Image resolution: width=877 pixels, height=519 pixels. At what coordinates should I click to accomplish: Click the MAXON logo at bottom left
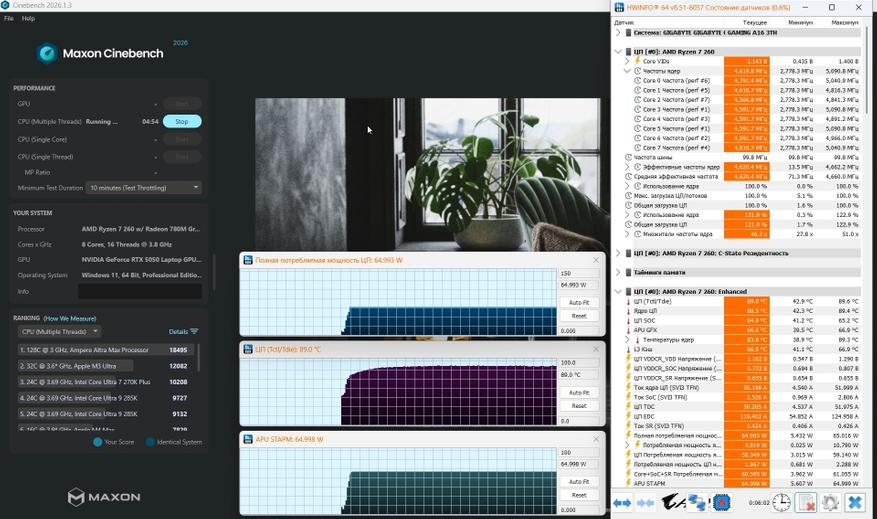click(104, 497)
